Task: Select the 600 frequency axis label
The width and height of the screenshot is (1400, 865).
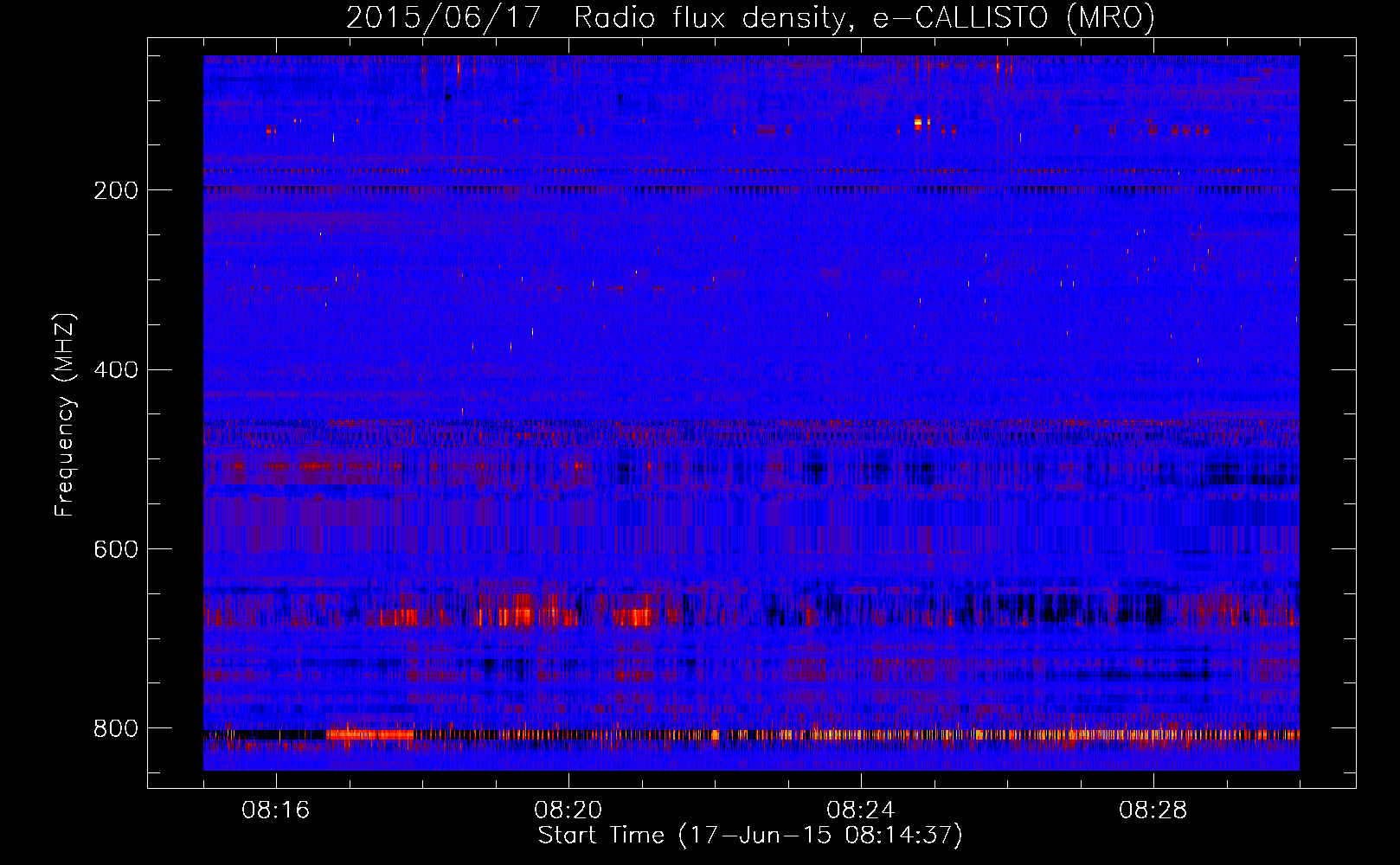Action: click(x=115, y=550)
